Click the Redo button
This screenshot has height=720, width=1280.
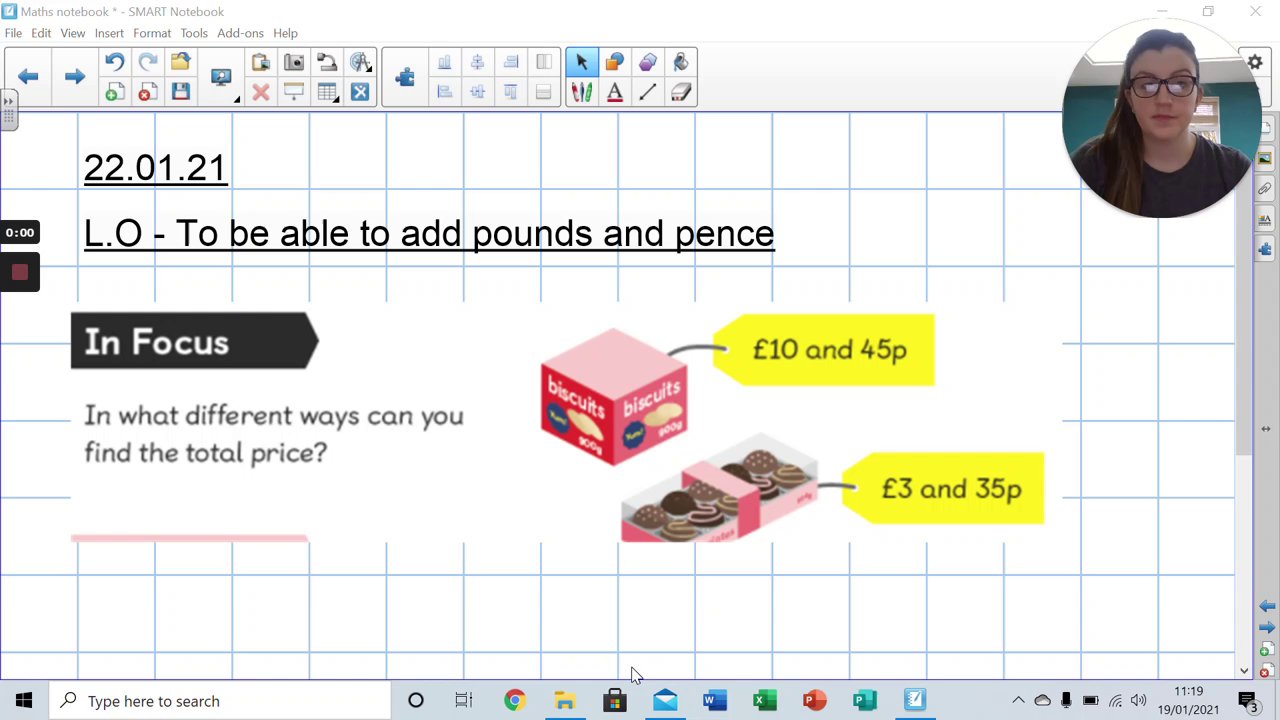tap(147, 62)
